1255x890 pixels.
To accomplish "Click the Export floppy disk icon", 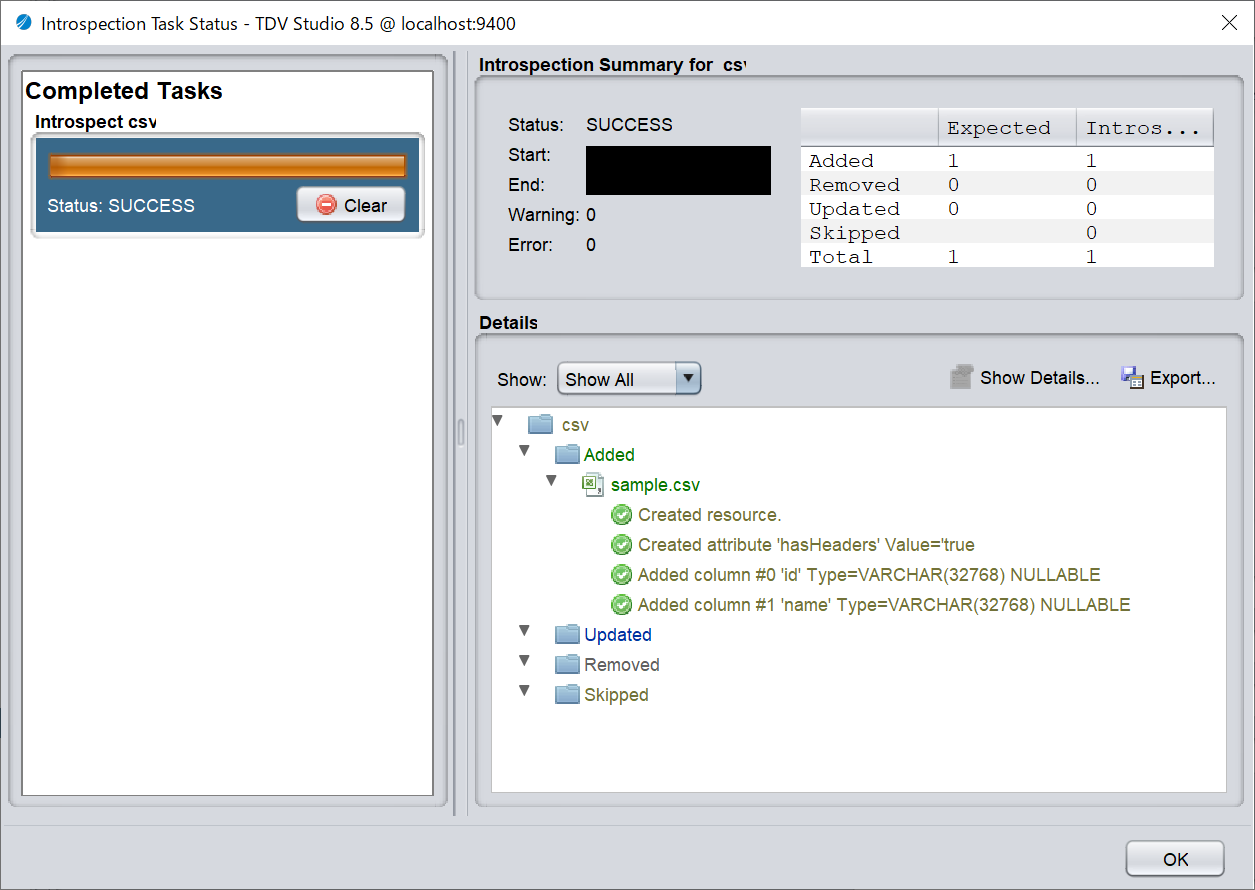I will [x=1132, y=377].
